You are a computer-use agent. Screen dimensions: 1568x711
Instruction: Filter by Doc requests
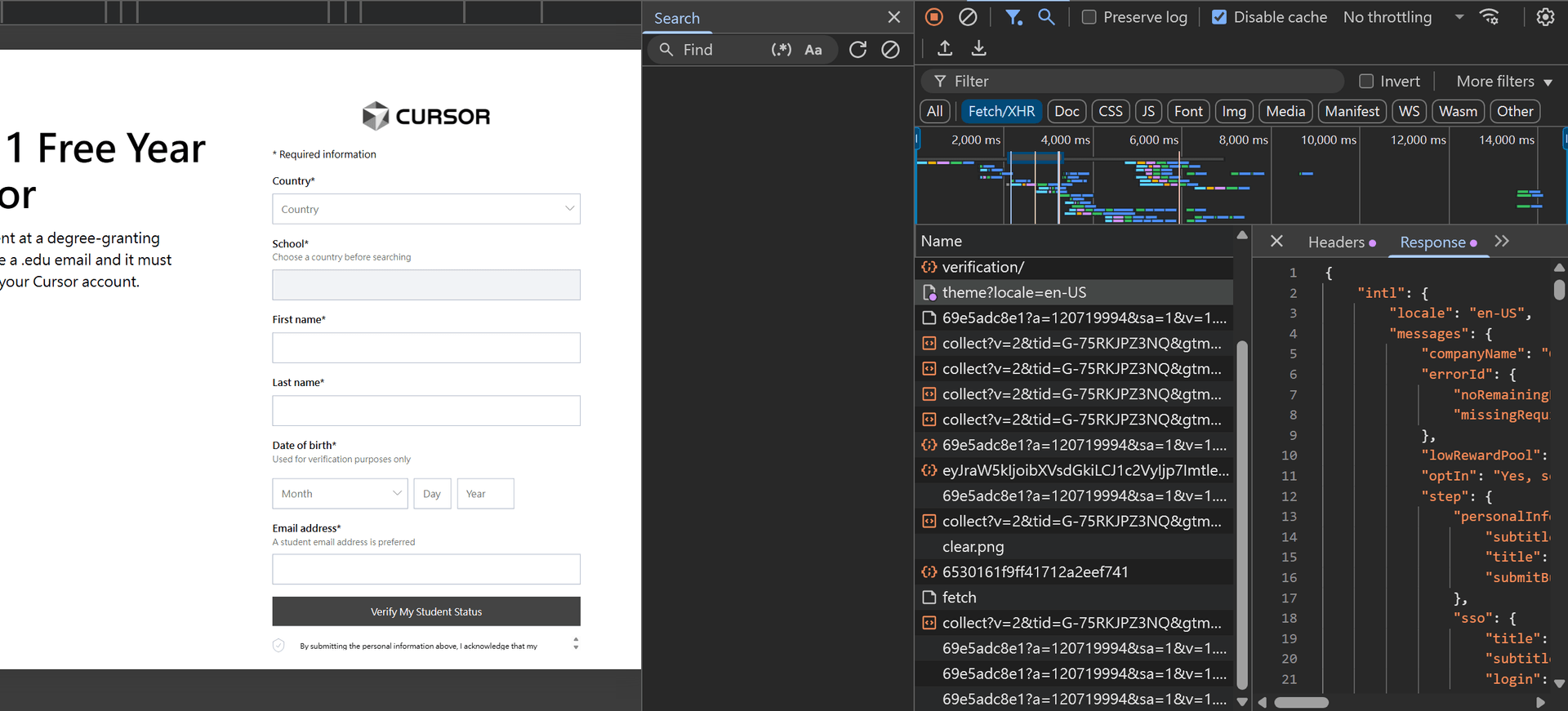click(x=1067, y=111)
